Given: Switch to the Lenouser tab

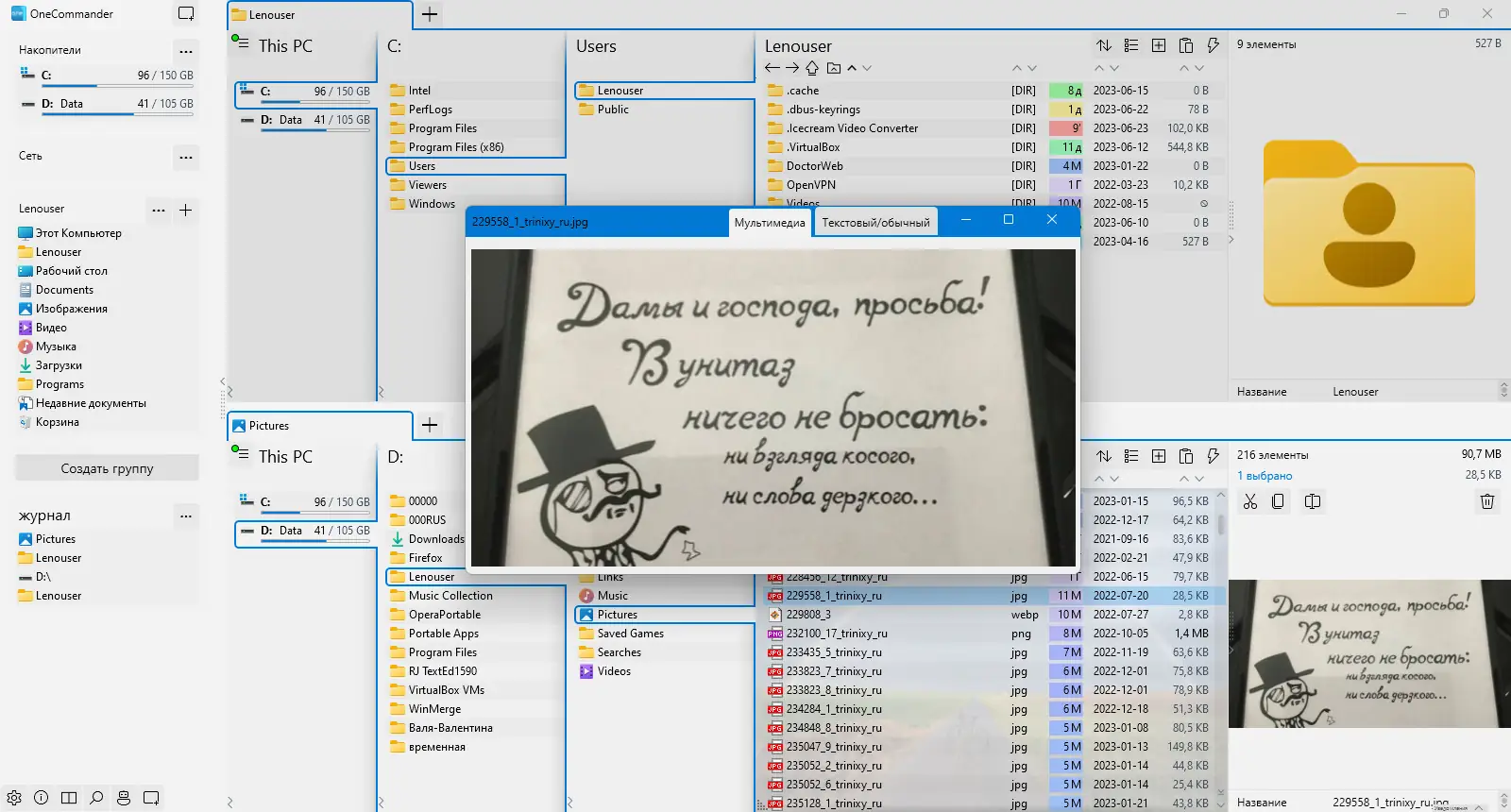Looking at the screenshot, I should 320,15.
